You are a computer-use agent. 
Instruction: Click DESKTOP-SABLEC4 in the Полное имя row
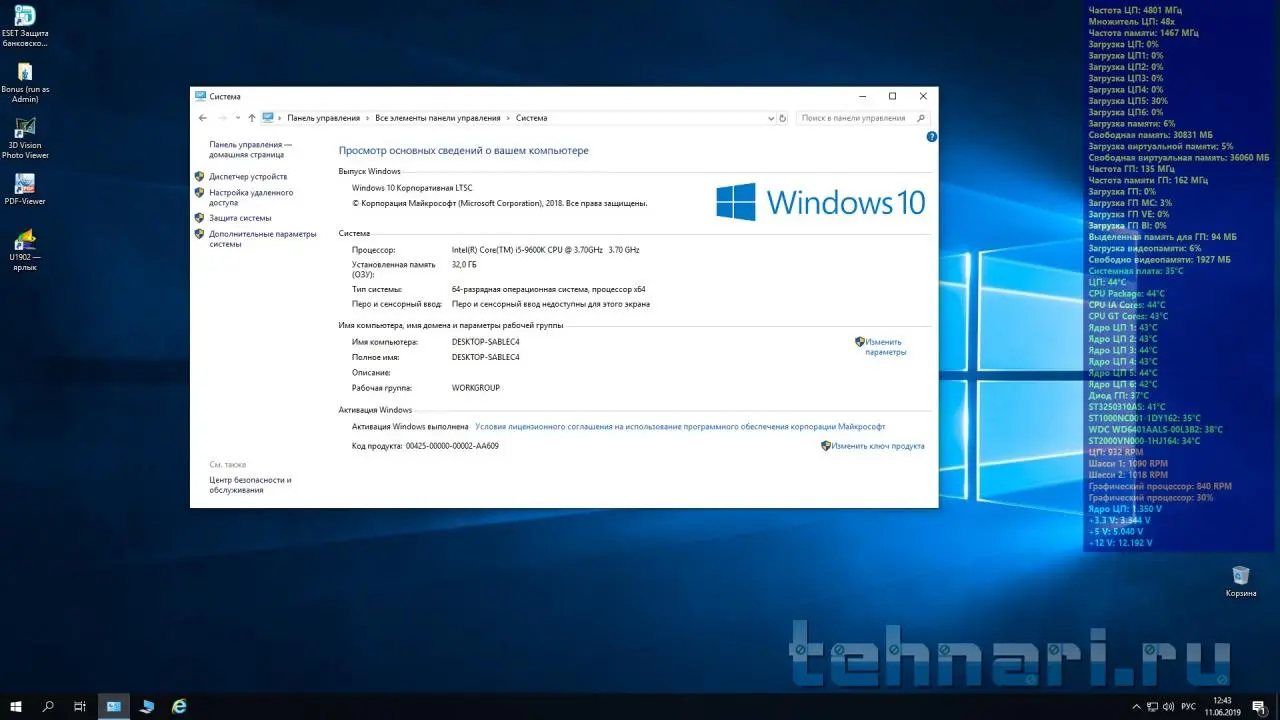click(486, 357)
